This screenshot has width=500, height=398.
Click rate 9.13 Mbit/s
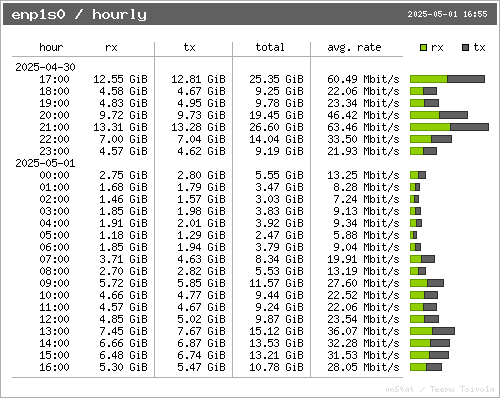tap(366, 211)
